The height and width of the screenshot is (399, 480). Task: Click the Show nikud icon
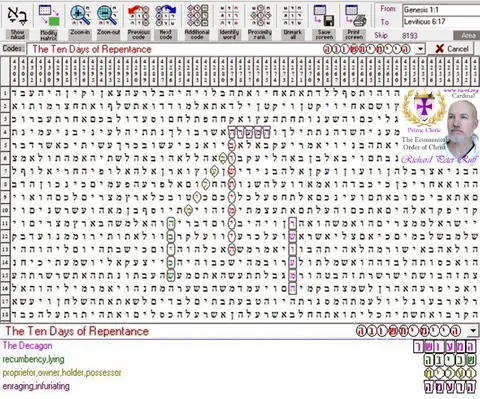click(17, 15)
